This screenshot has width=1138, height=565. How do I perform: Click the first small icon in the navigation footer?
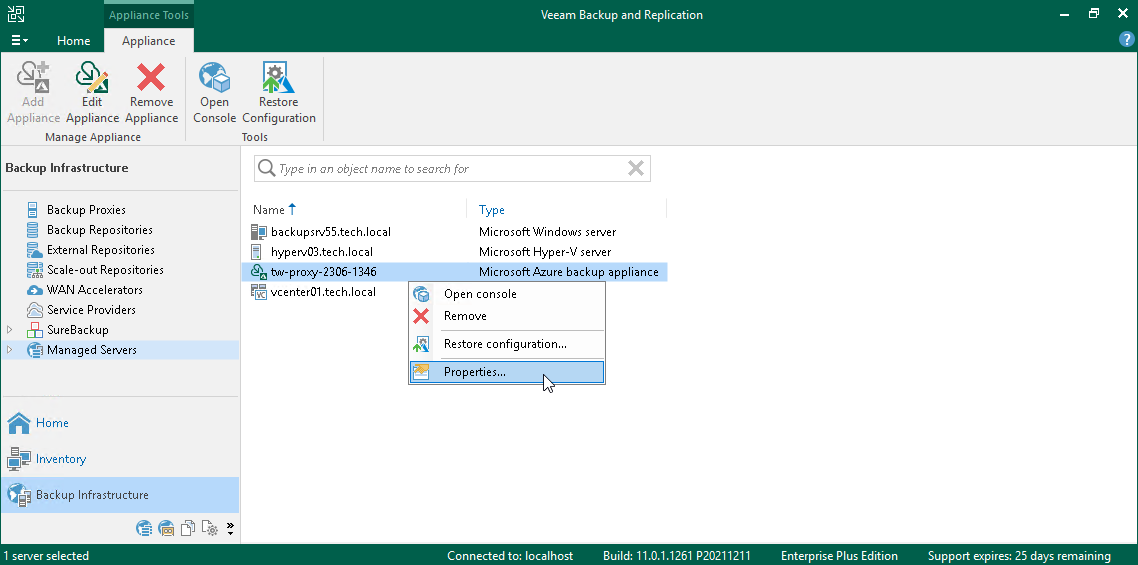(x=144, y=528)
